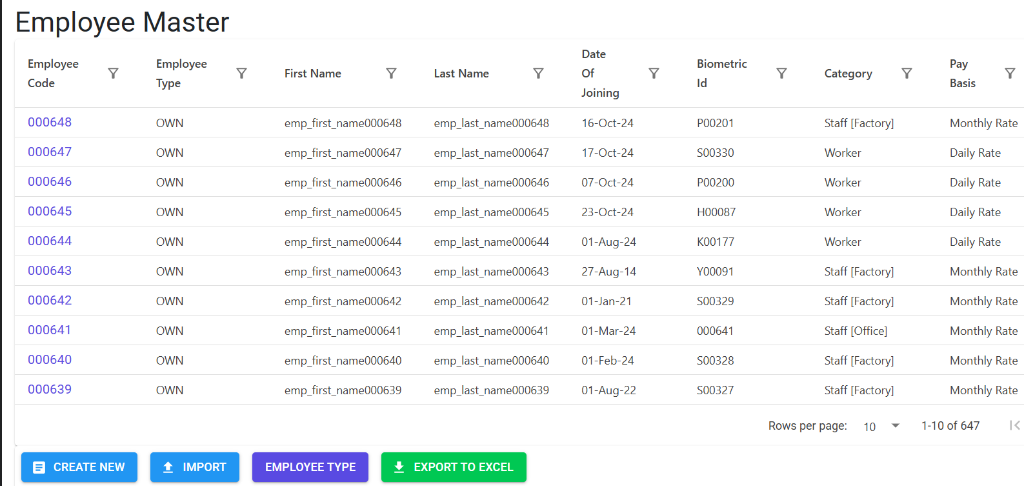This screenshot has width=1024, height=486.
Task: Select cell emp_first_name000648
Action: click(x=343, y=123)
